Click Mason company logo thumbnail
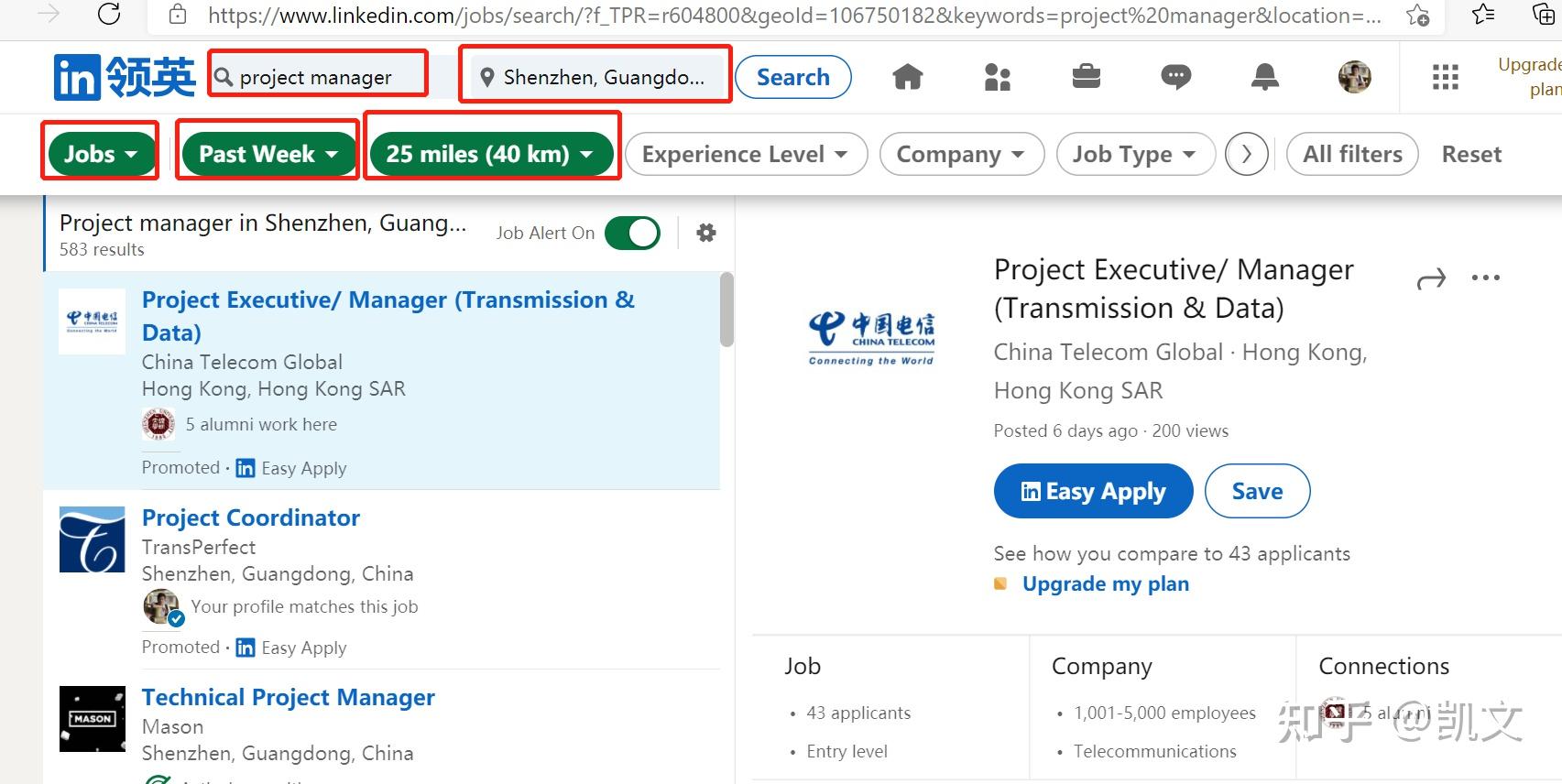This screenshot has height=784, width=1562. point(92,719)
